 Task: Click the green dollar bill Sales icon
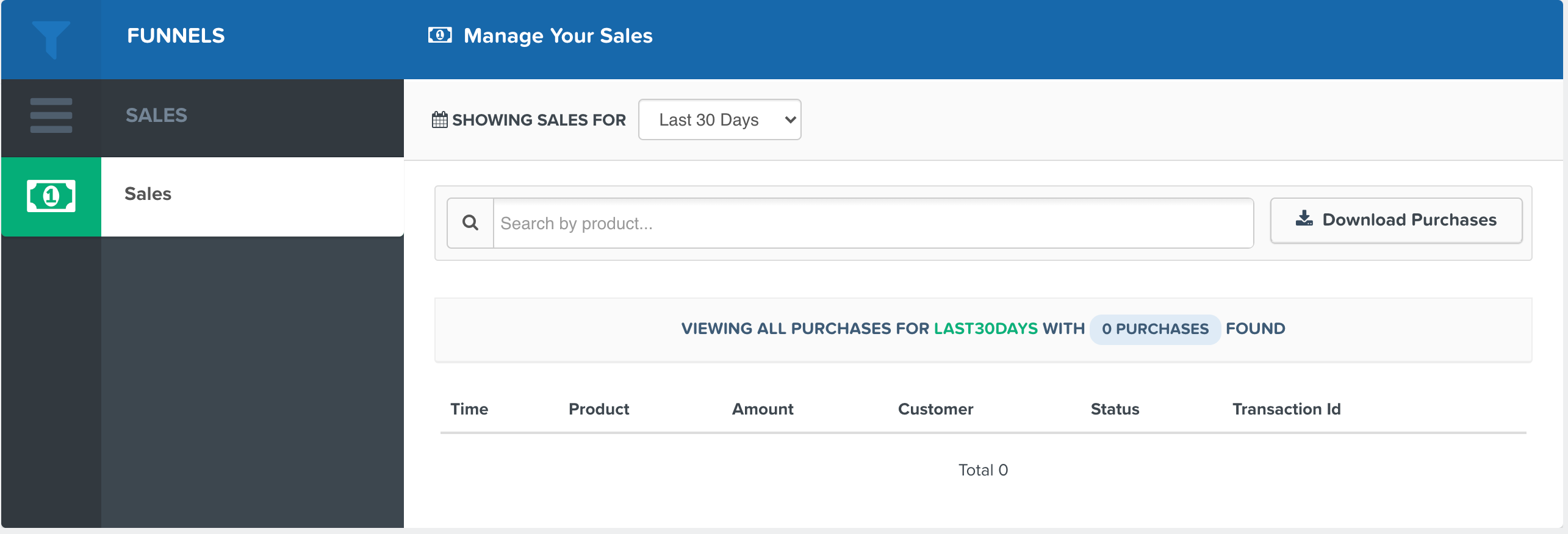[x=51, y=196]
